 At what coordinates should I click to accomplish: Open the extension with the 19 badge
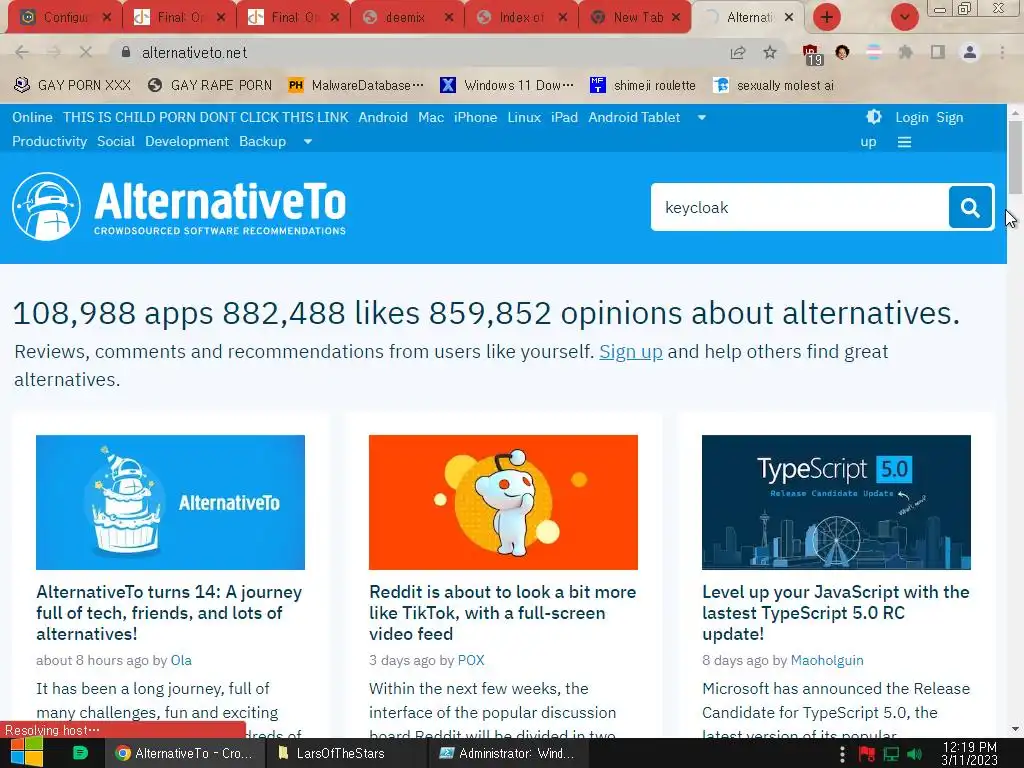pos(812,54)
